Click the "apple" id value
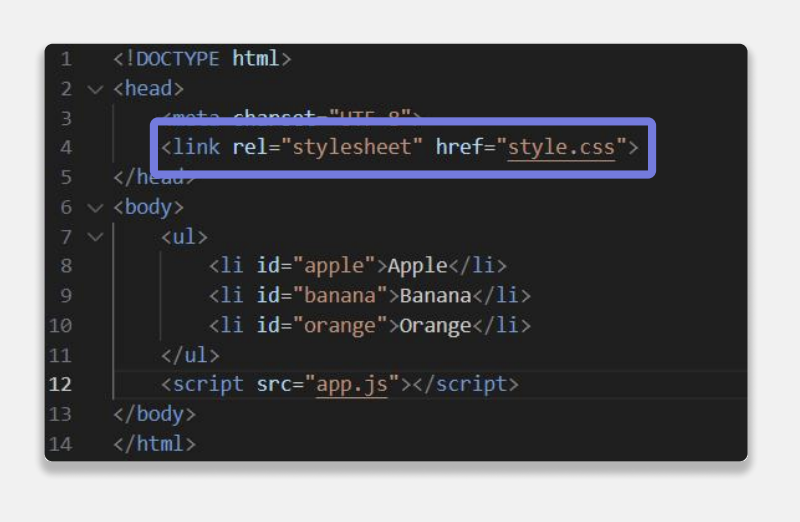The width and height of the screenshot is (800, 522). tap(334, 266)
